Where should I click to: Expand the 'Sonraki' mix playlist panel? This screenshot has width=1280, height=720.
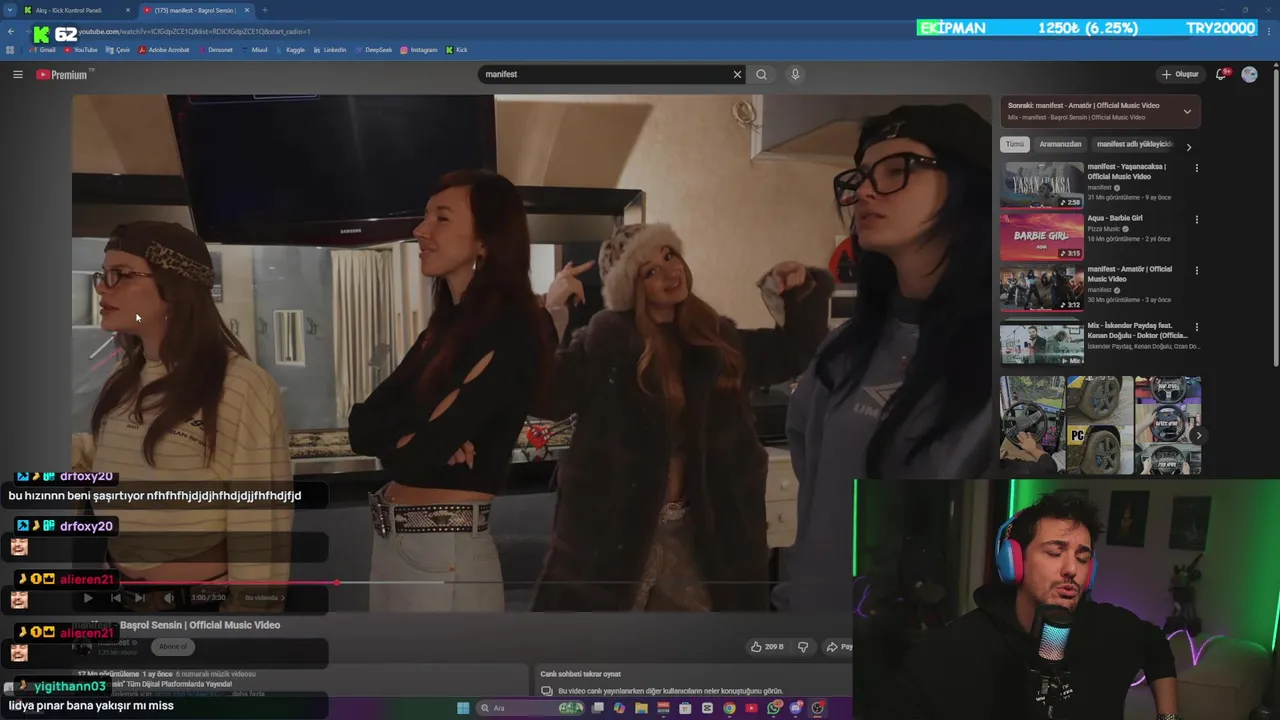click(x=1187, y=111)
